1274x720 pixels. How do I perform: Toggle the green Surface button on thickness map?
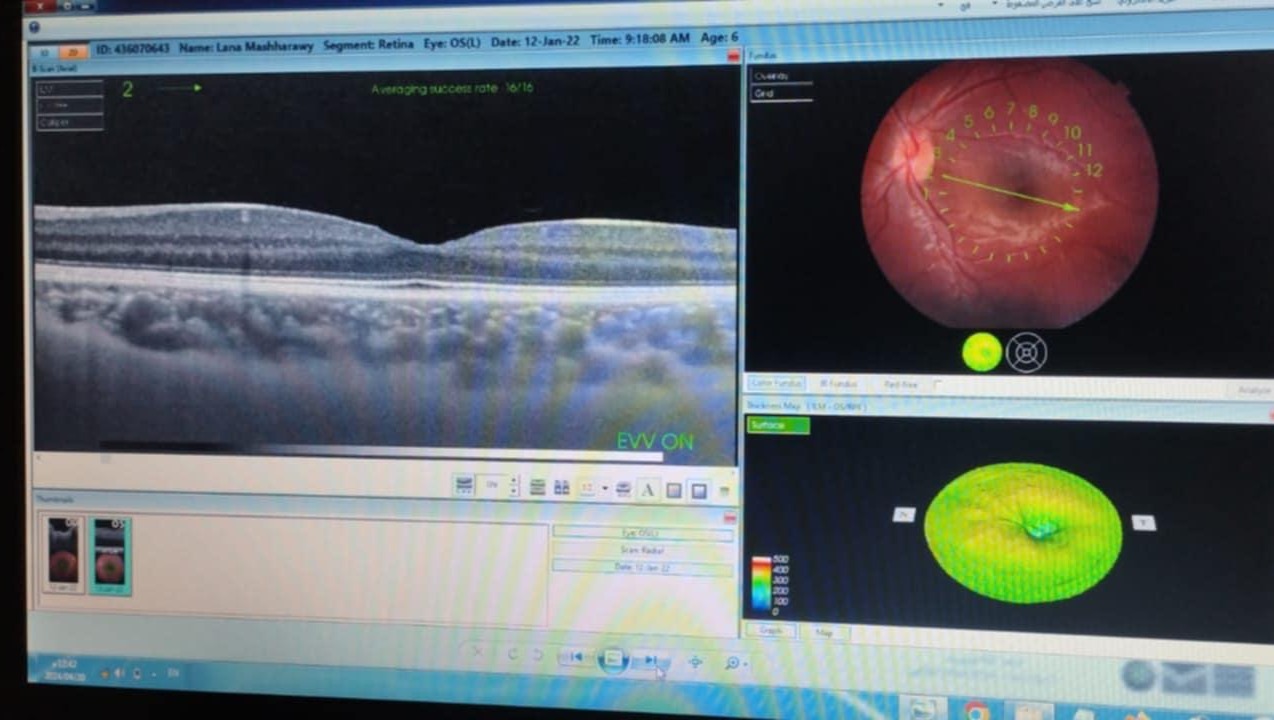(x=778, y=425)
